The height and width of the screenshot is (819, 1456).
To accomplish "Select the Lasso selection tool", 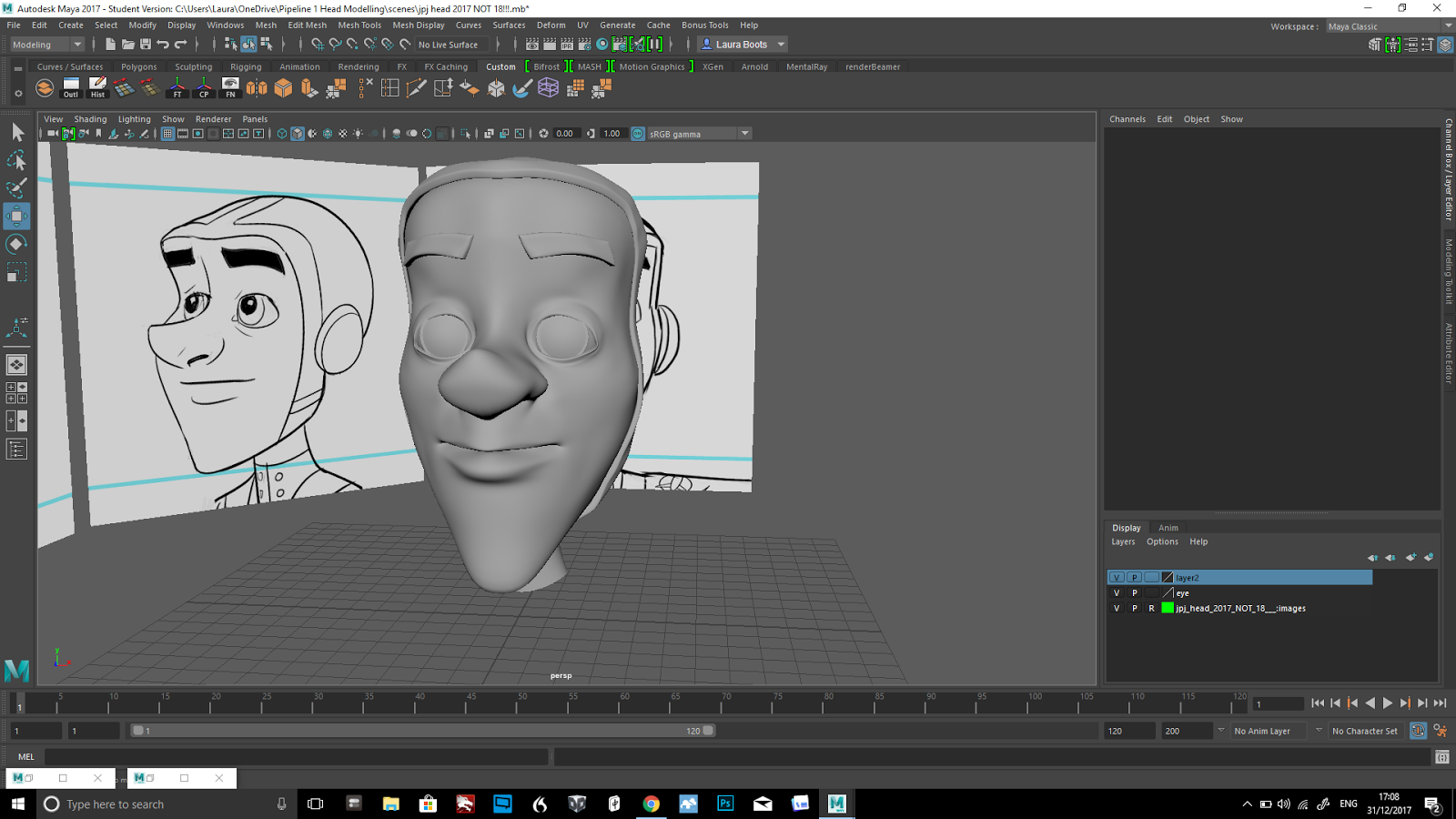I will pos(16,161).
